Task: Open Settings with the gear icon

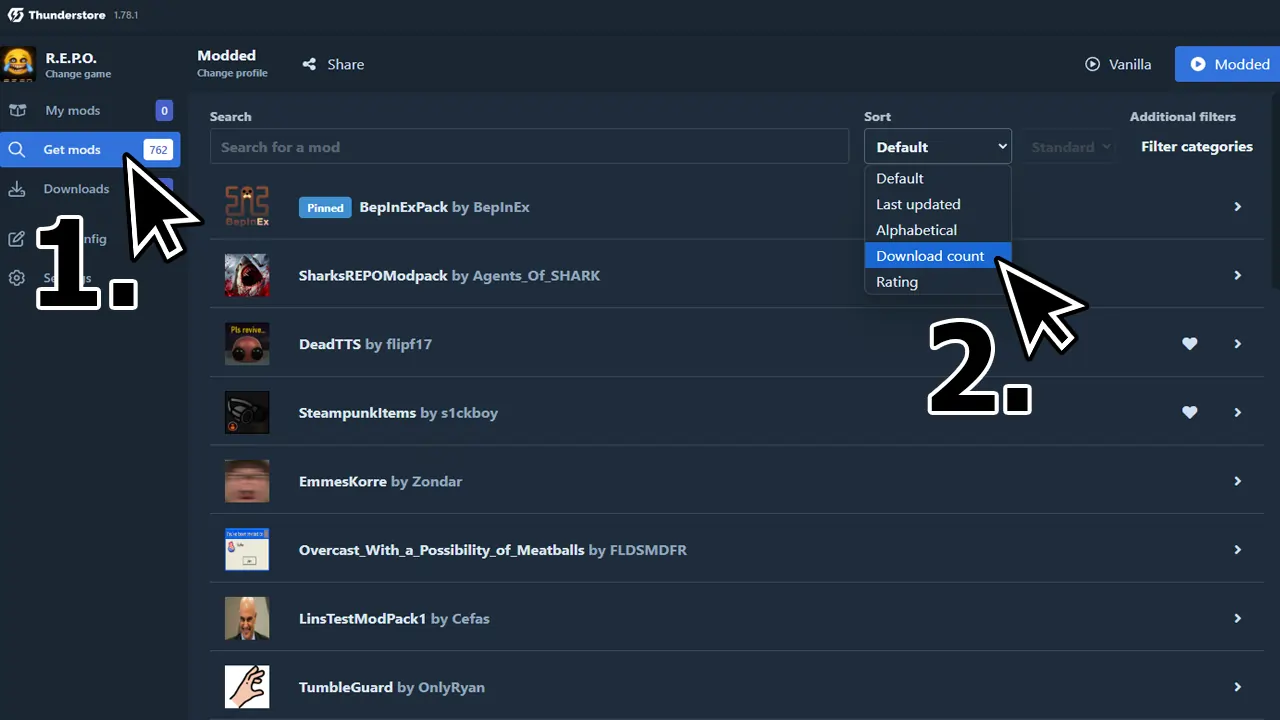Action: 16,278
